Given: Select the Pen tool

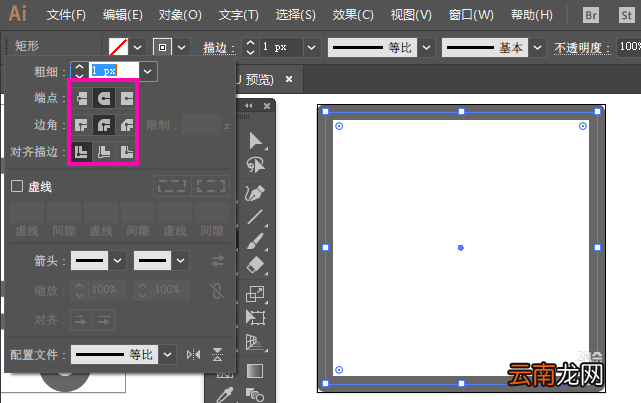Looking at the screenshot, I should [255, 193].
